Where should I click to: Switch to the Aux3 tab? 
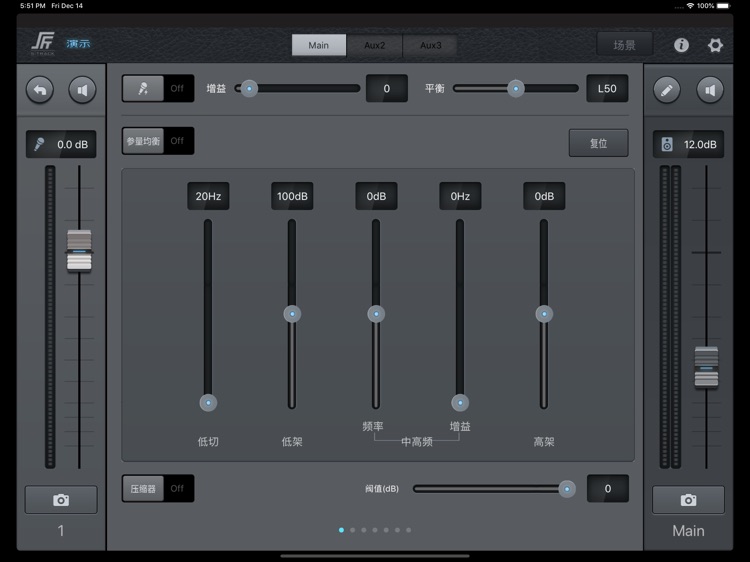tap(430, 45)
